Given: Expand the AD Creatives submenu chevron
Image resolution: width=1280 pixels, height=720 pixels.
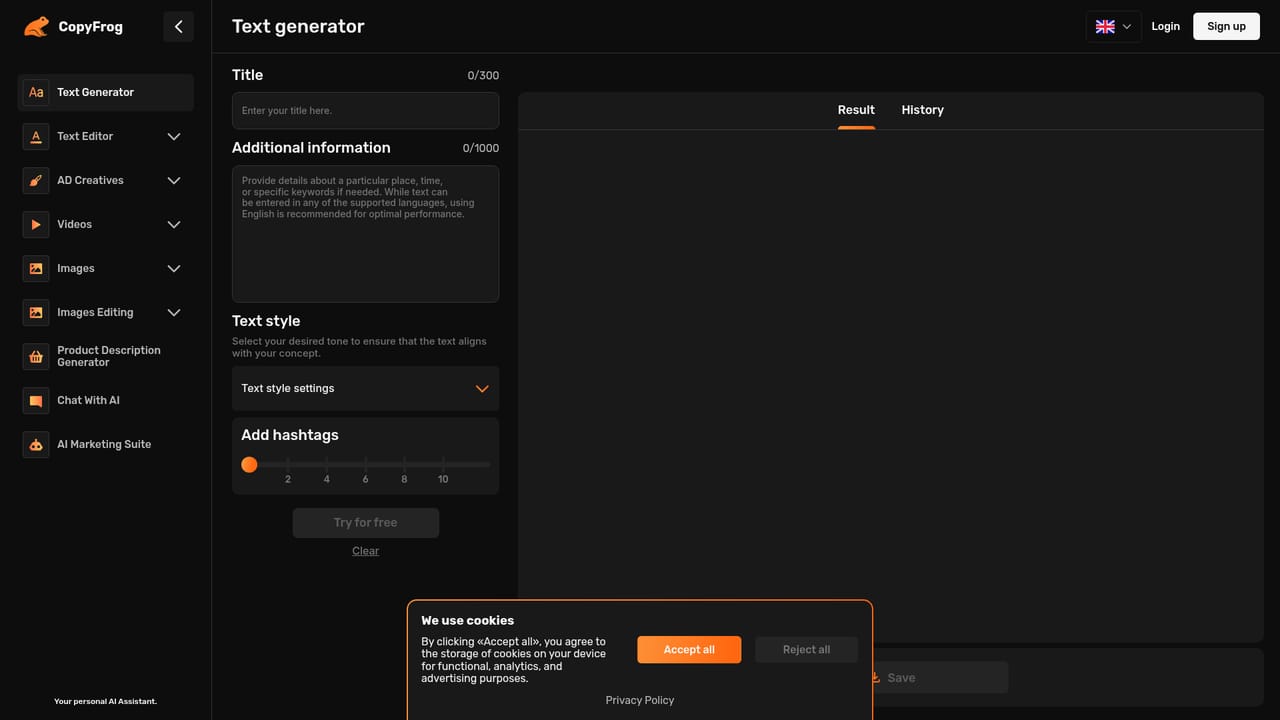Looking at the screenshot, I should 174,180.
